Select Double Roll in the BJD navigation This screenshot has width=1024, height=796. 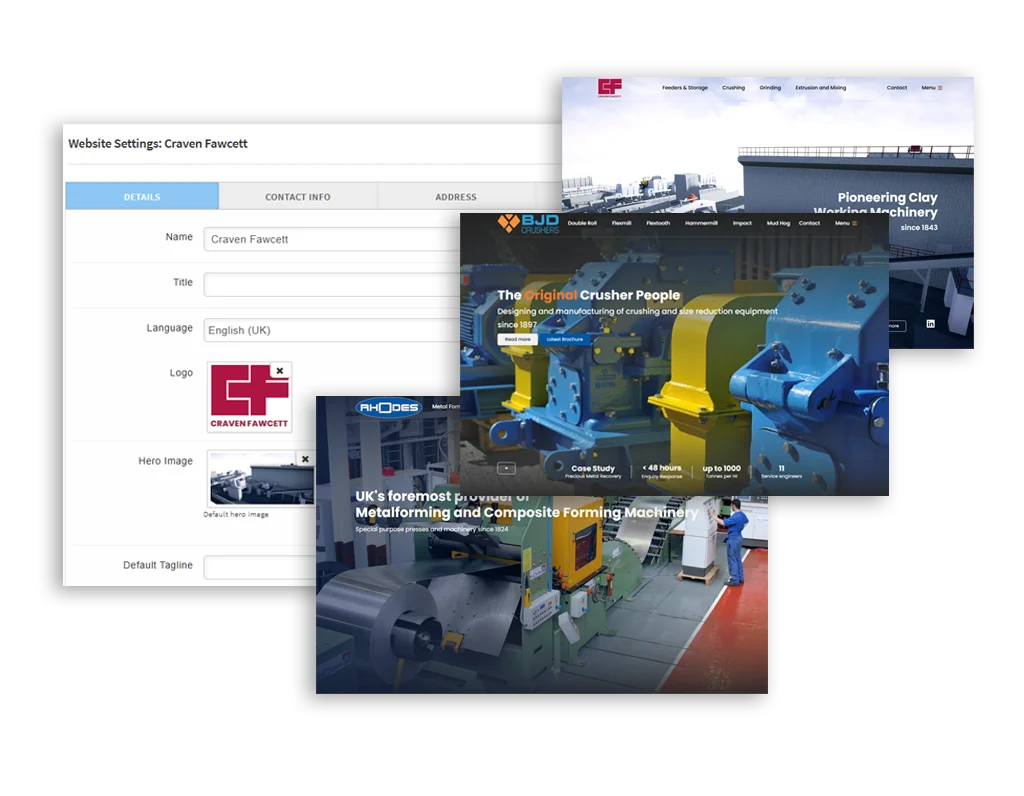pos(580,224)
